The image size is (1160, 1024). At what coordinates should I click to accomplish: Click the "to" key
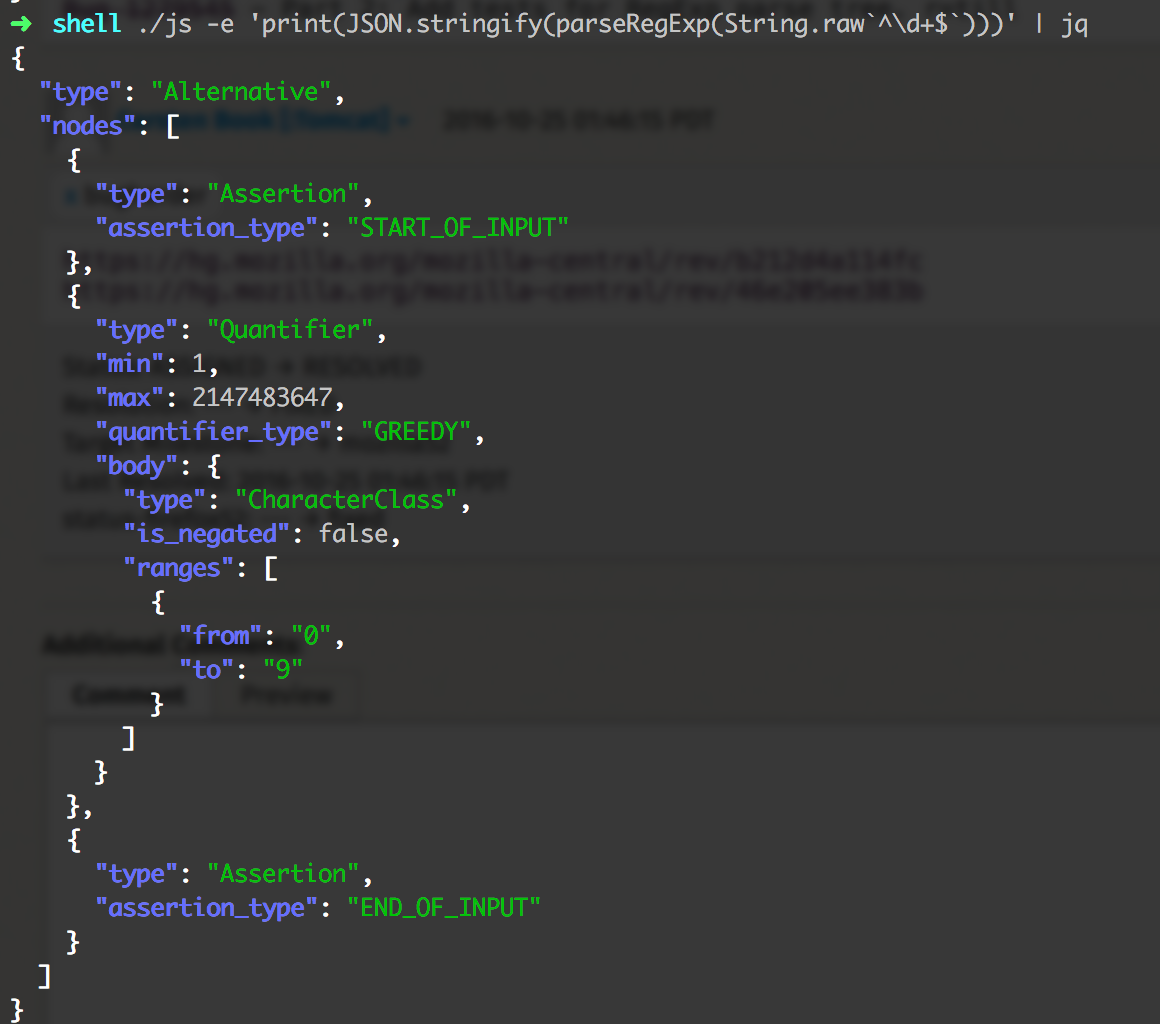(207, 670)
